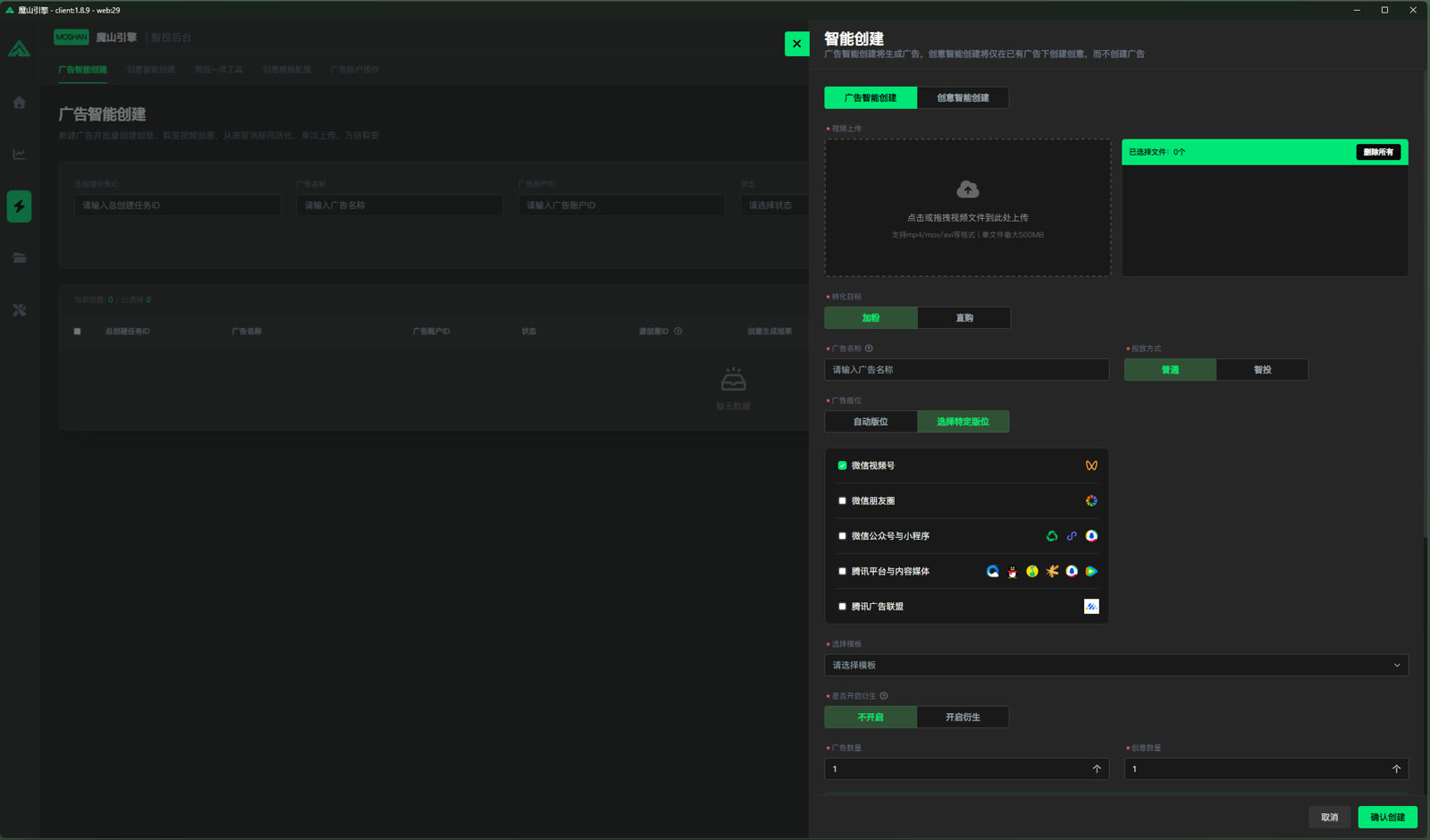Check the 腾讯广告联盟 checkbox
The width and height of the screenshot is (1430, 840).
point(842,607)
